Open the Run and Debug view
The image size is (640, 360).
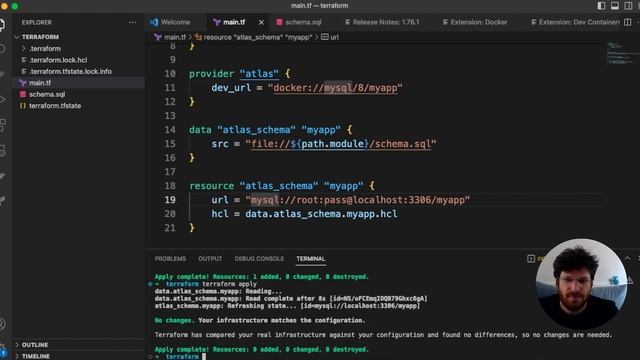click(x=2, y=100)
